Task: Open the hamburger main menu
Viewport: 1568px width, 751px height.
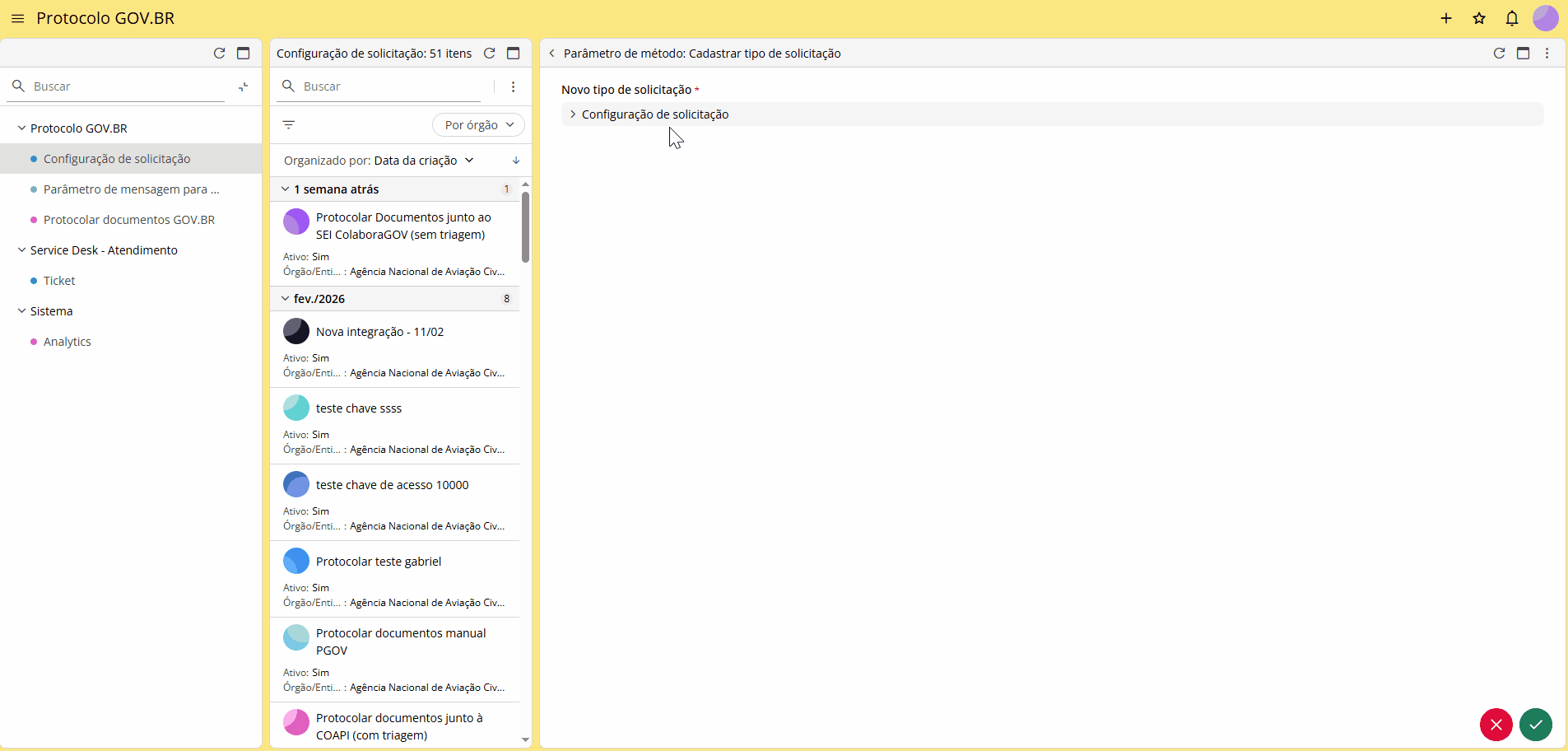Action: [x=17, y=18]
